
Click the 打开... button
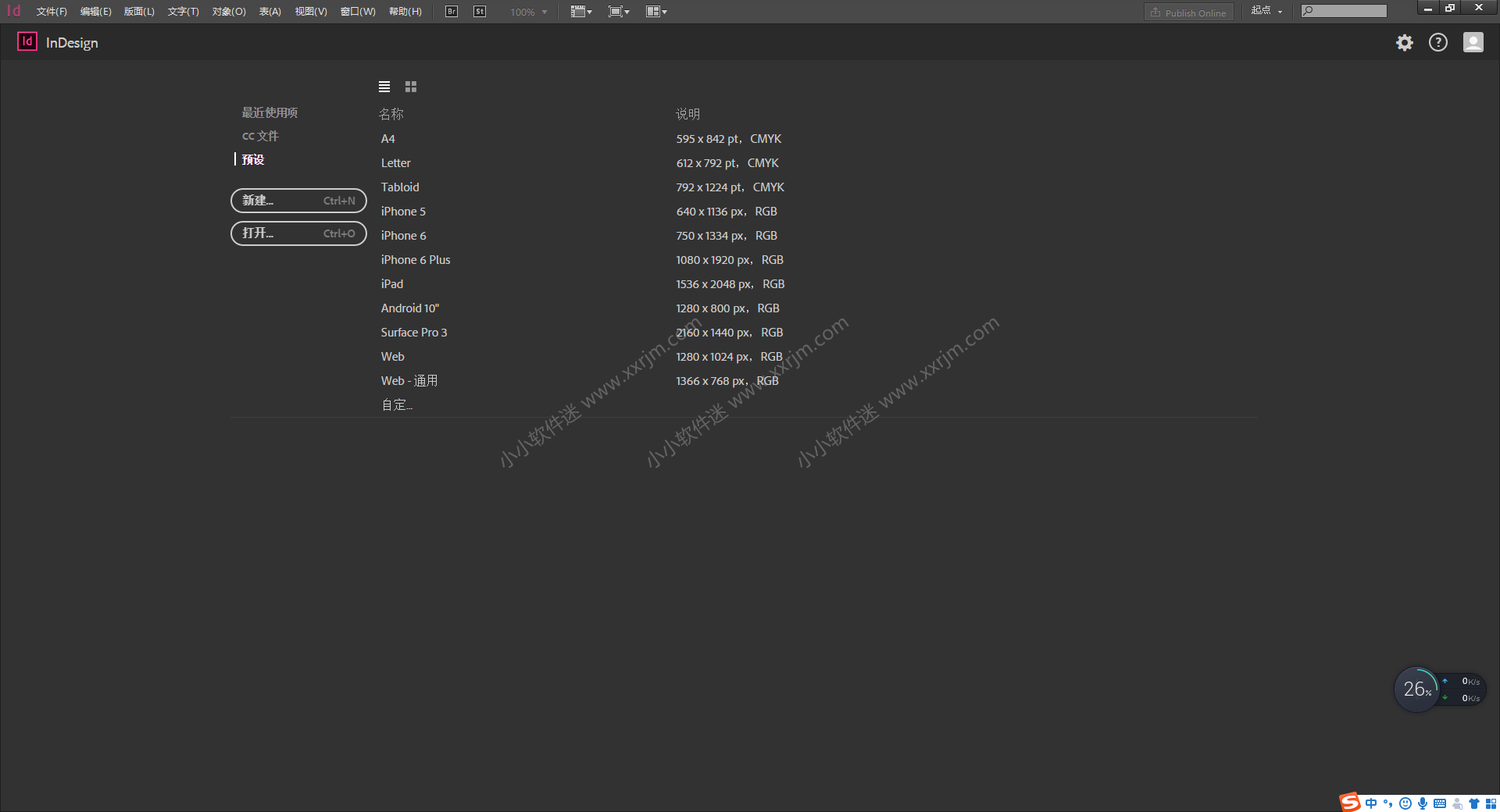(298, 233)
